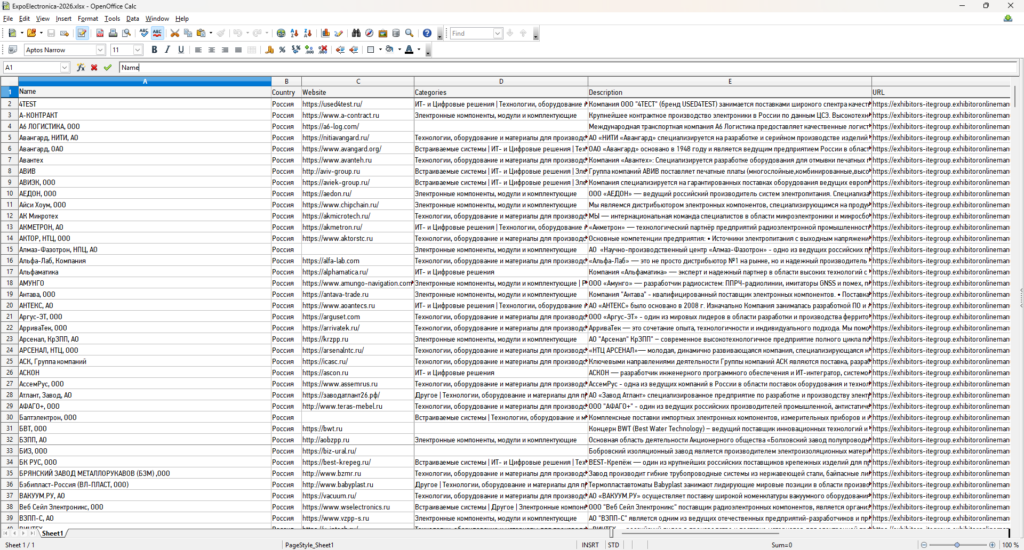Click the Function Wizard icon
Viewport: 1024px width, 550px height.
[81, 67]
